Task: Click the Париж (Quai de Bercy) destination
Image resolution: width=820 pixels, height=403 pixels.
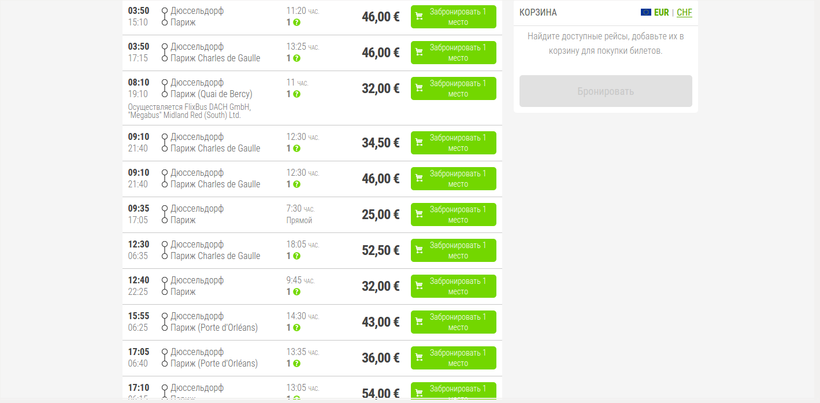Action: click(x=210, y=94)
